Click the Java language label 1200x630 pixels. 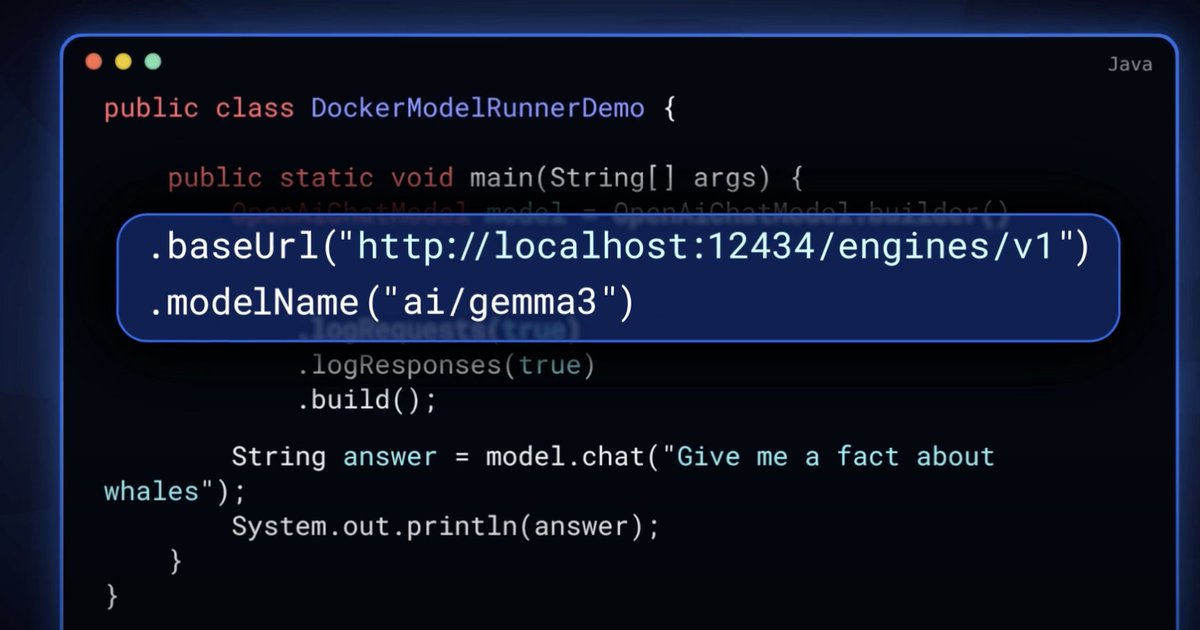click(1130, 65)
